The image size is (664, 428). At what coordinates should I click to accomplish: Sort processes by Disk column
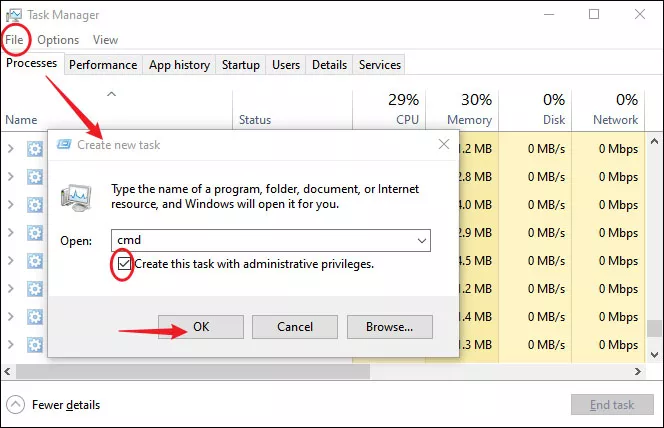point(535,110)
